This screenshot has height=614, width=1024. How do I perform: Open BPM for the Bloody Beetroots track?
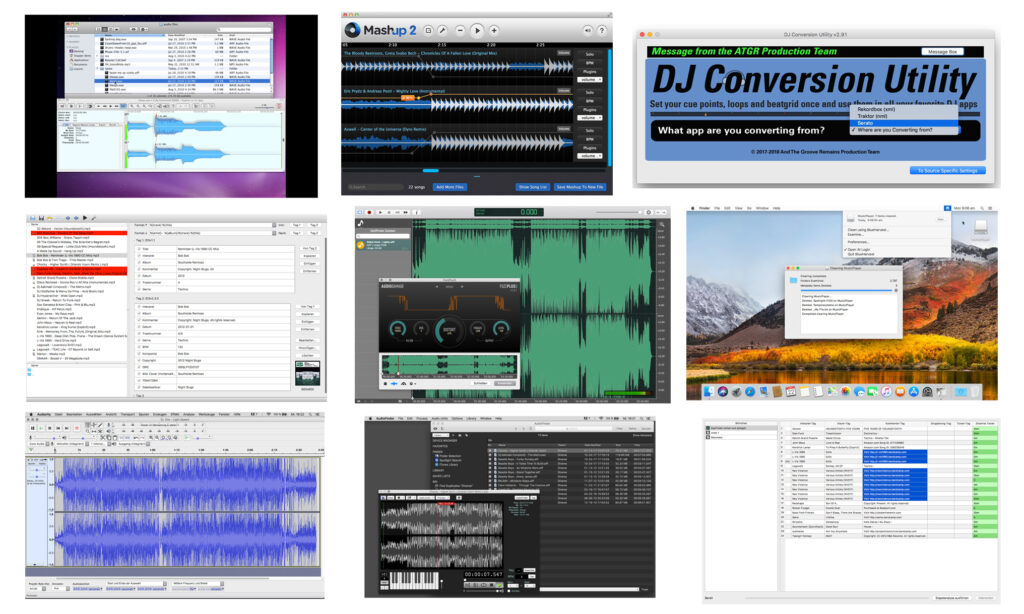pyautogui.click(x=590, y=63)
